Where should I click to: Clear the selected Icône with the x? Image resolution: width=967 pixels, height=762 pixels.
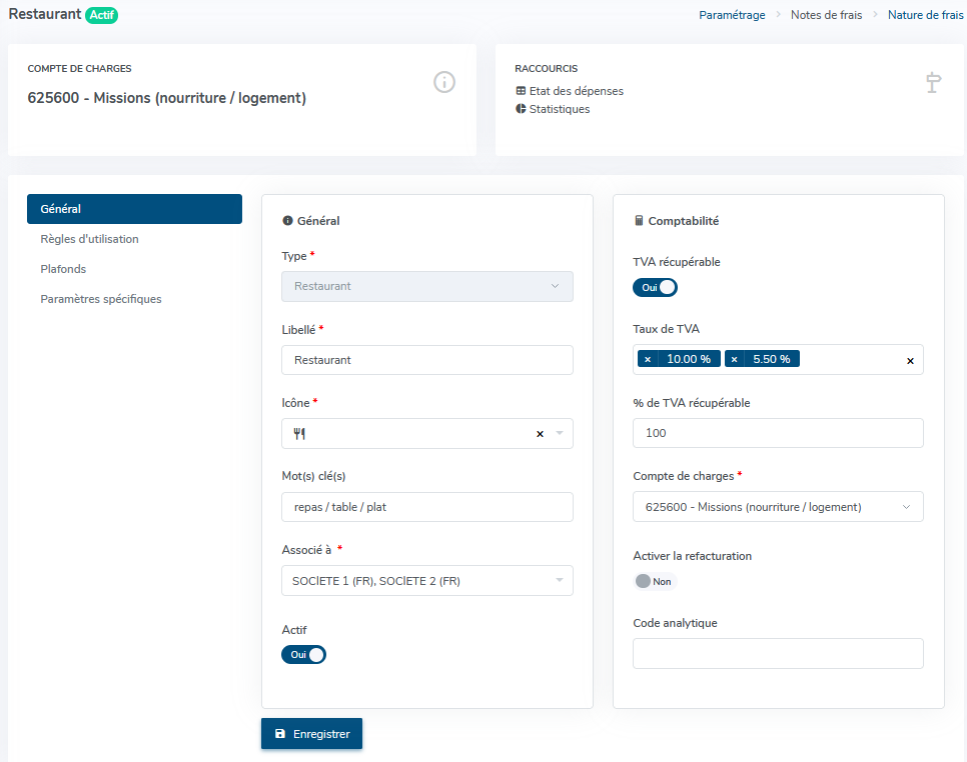540,434
